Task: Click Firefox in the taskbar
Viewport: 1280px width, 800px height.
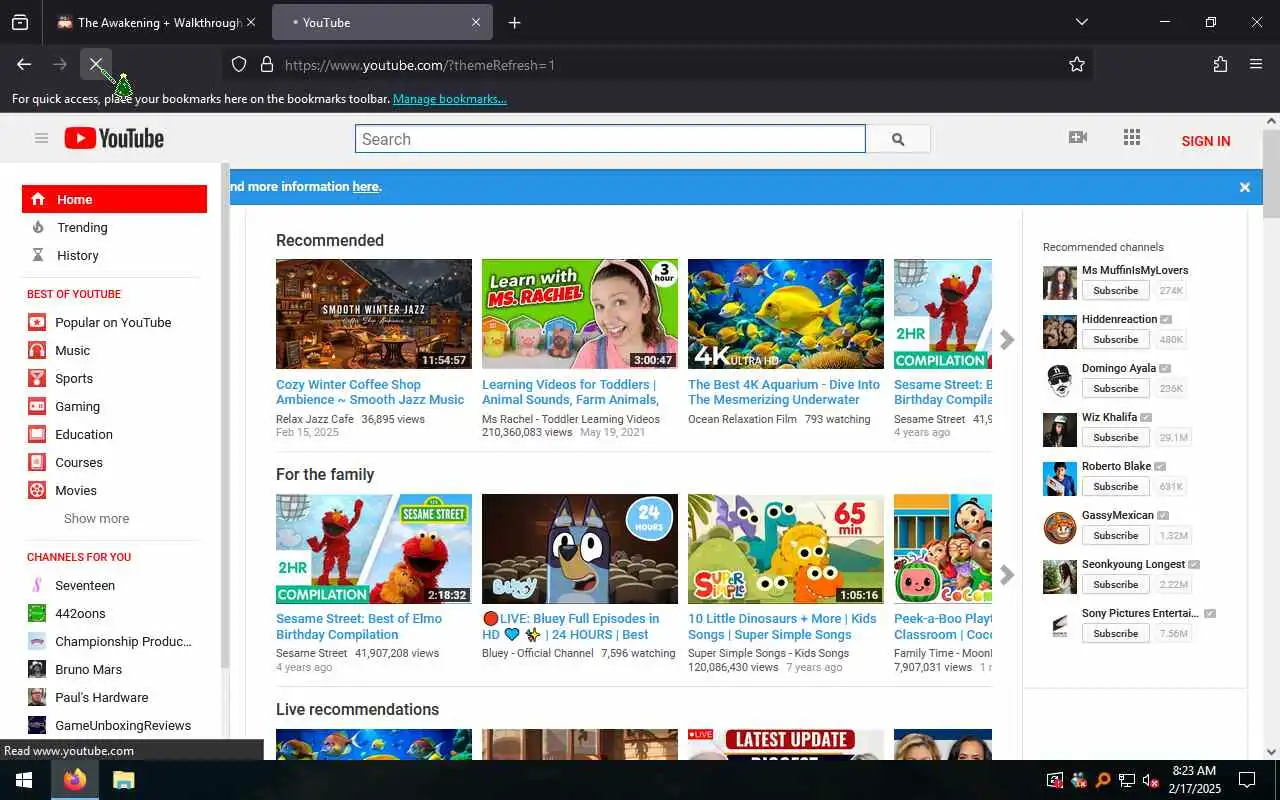Action: [x=75, y=780]
